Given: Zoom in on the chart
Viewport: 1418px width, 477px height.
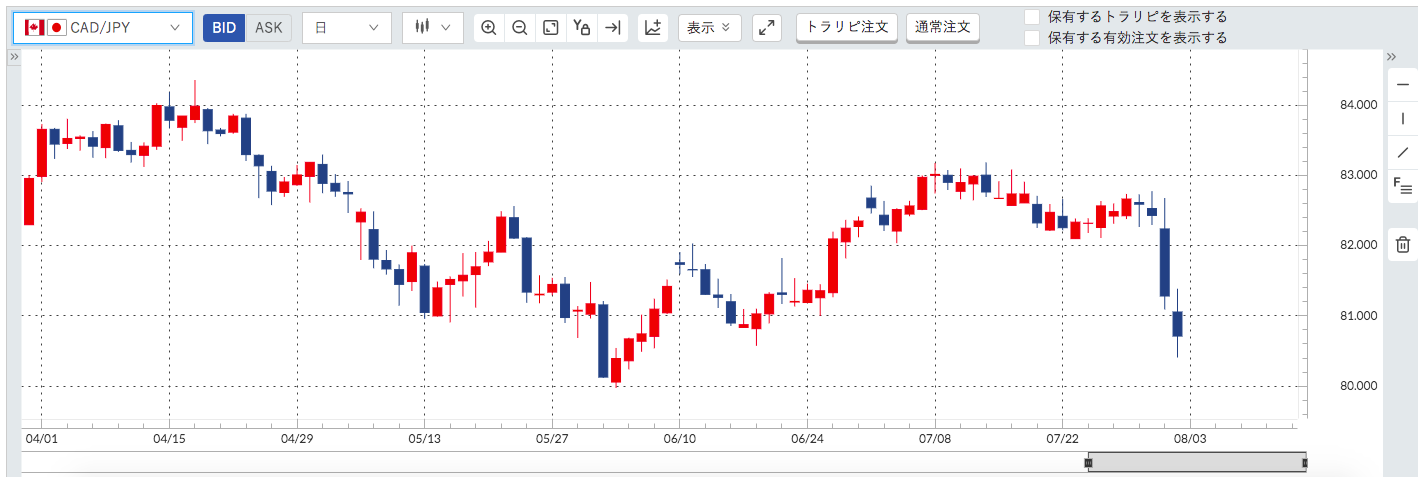Looking at the screenshot, I should pyautogui.click(x=489, y=28).
